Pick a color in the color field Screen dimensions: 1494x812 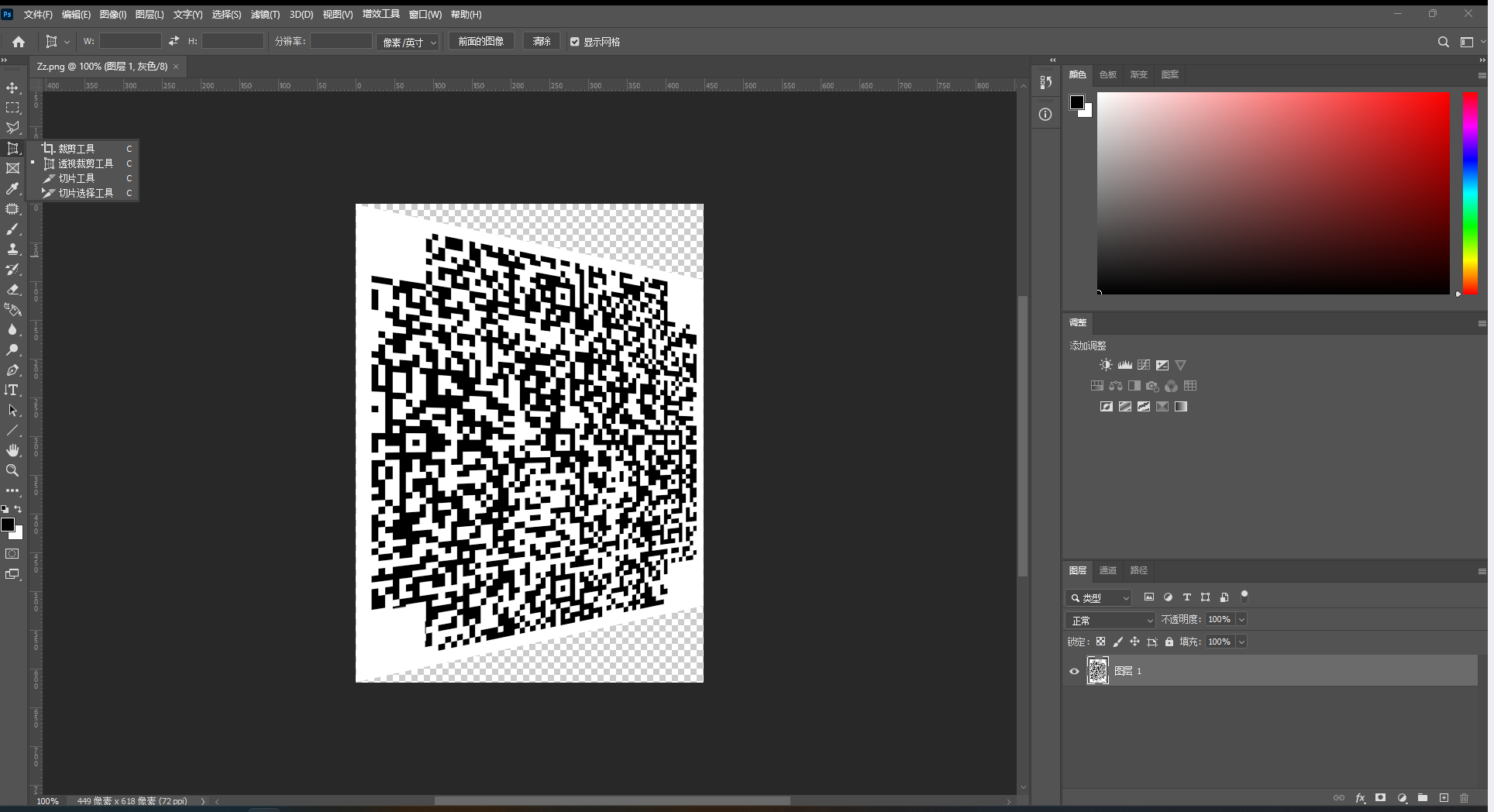tap(1273, 193)
